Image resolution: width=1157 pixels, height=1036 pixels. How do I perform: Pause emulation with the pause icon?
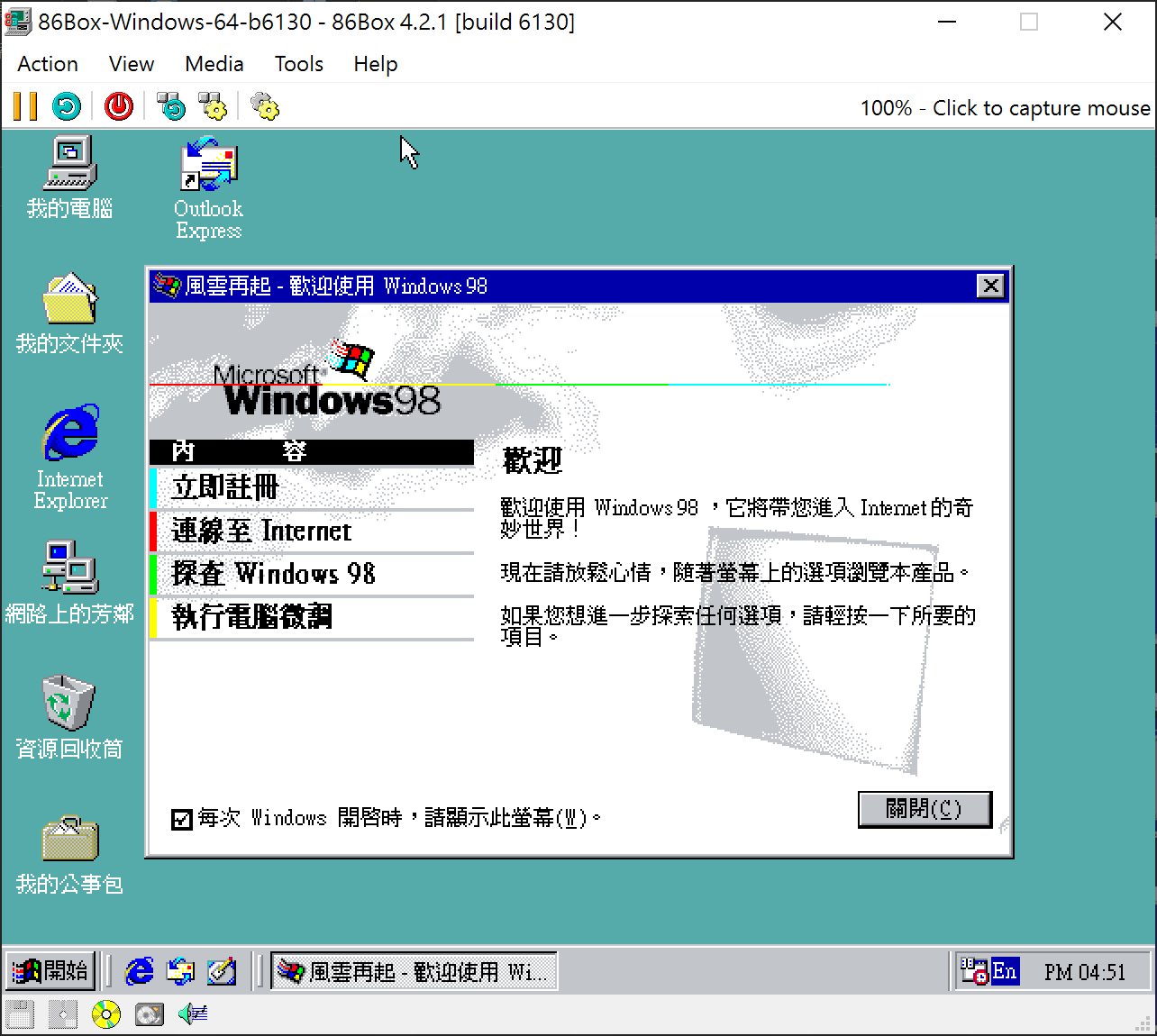tap(25, 106)
